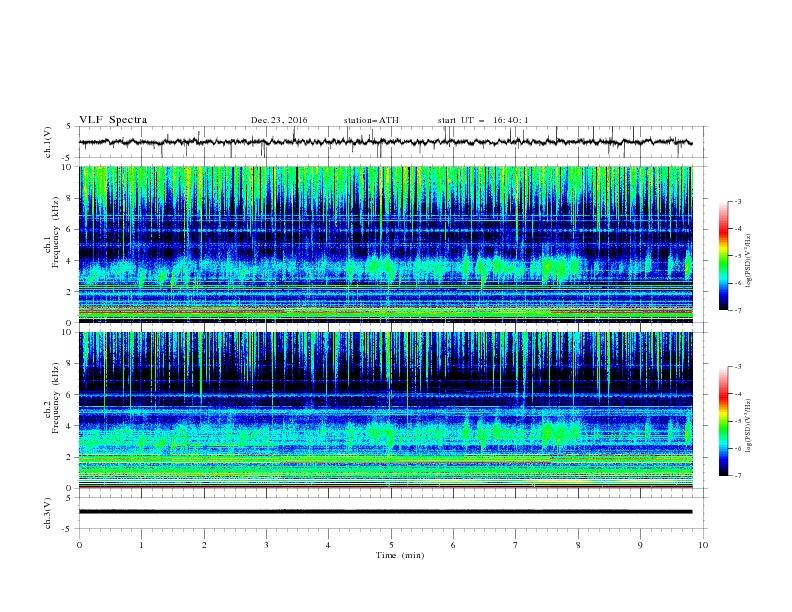
Task: Click the ch.2 spectrogram color bar
Action: click(723, 421)
